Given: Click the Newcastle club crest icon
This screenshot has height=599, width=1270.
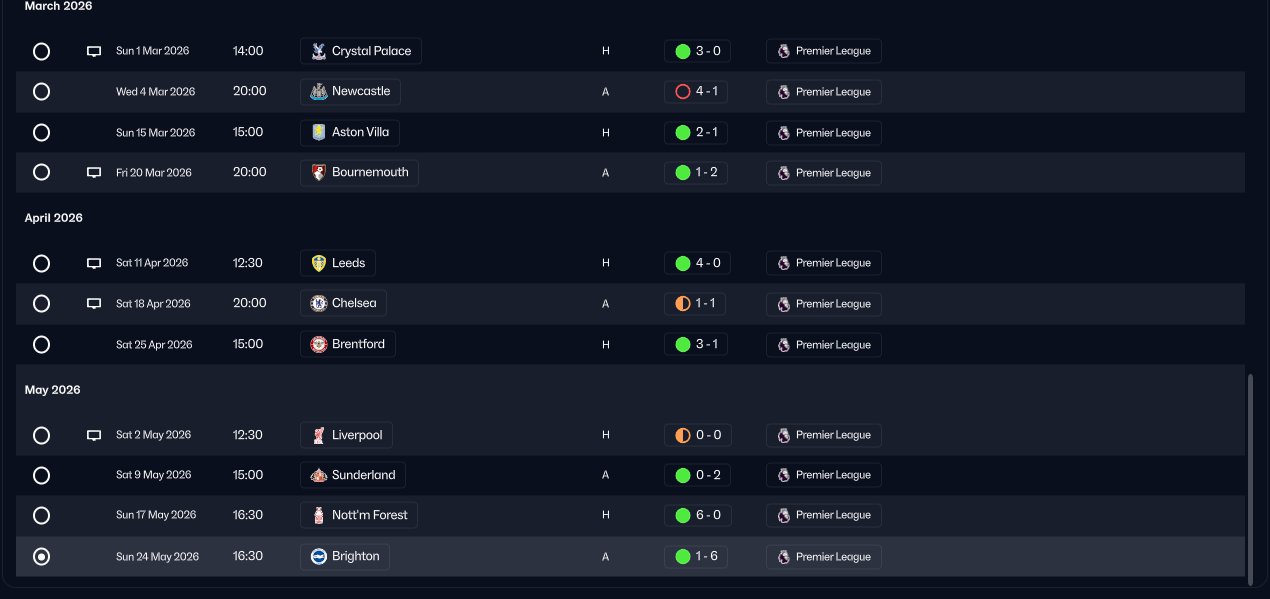Looking at the screenshot, I should 319,92.
